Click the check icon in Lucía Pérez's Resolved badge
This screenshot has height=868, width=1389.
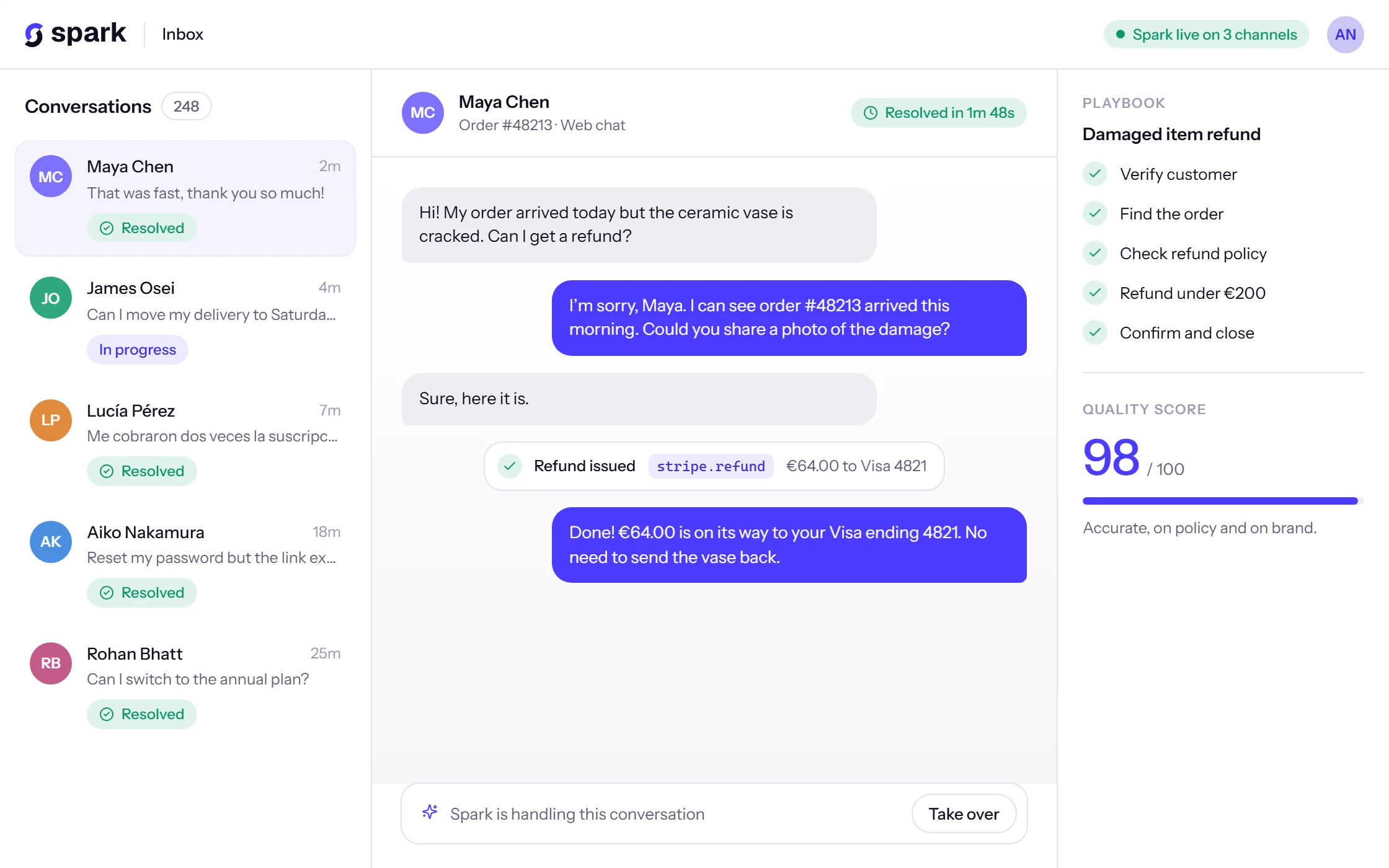[x=107, y=471]
